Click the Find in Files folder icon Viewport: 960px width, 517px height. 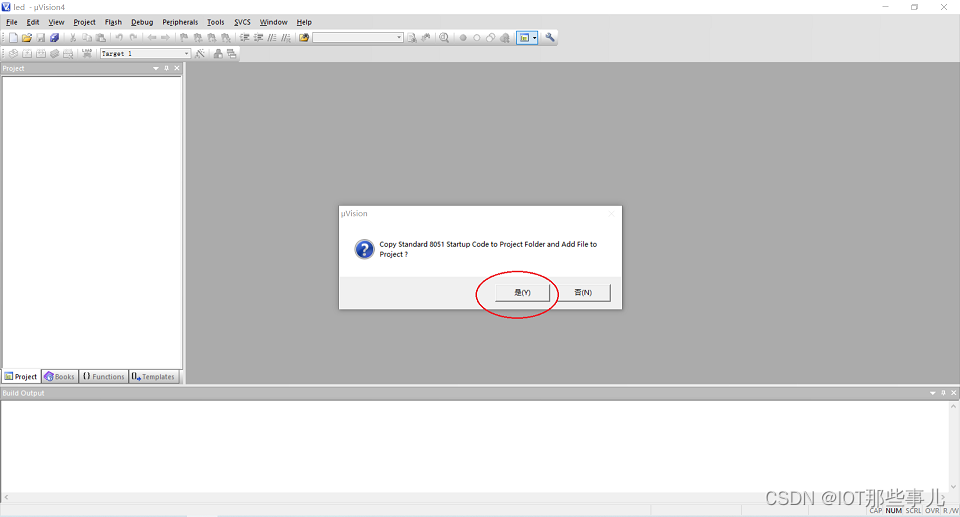(304, 37)
